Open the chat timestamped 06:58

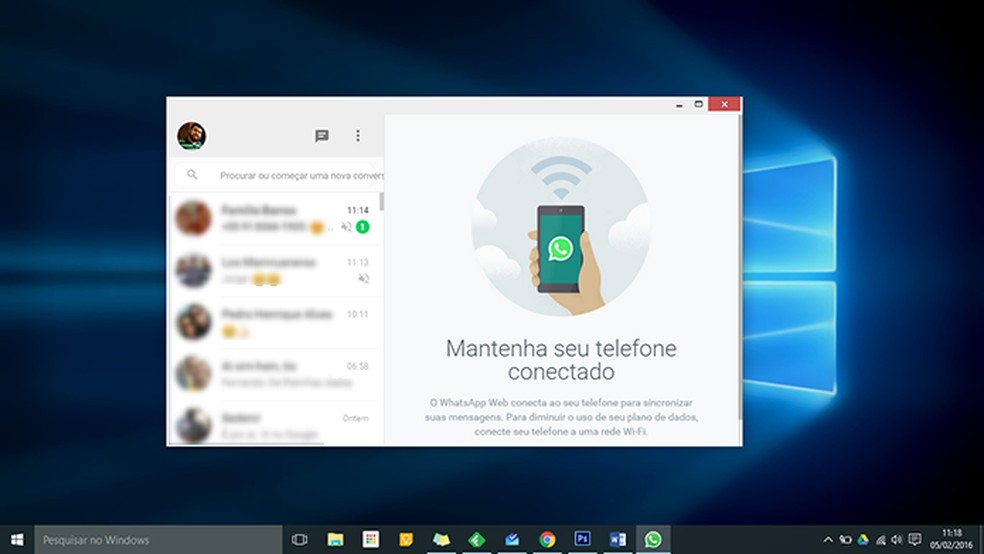[x=274, y=374]
